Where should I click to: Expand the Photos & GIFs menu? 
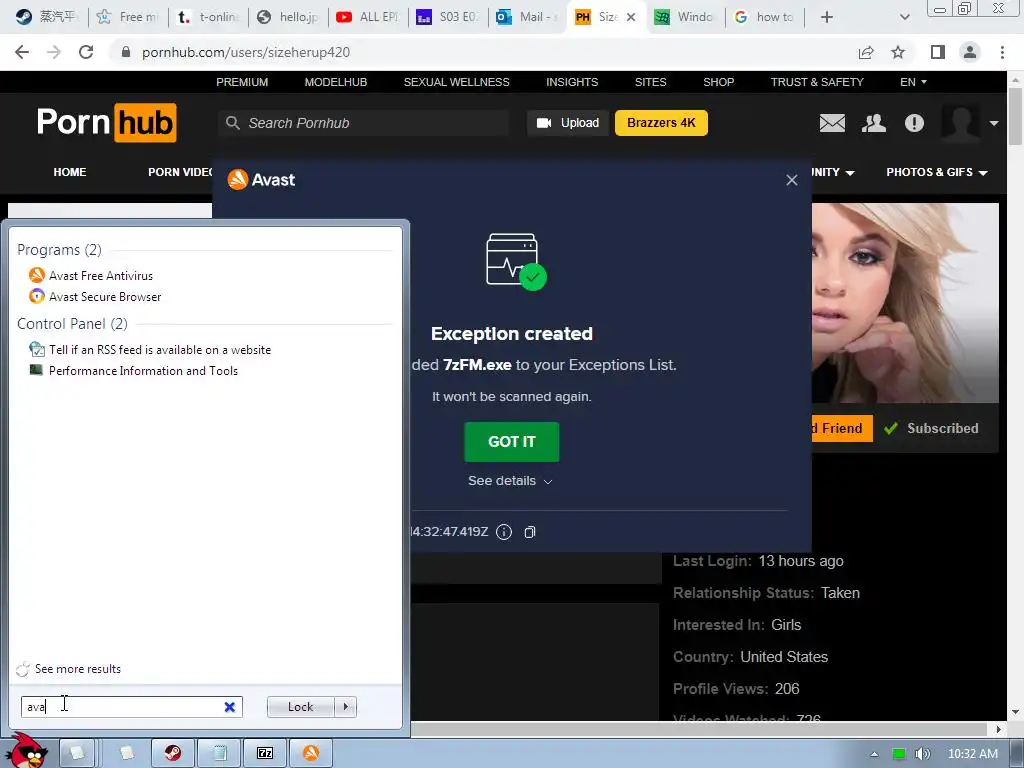click(x=936, y=172)
